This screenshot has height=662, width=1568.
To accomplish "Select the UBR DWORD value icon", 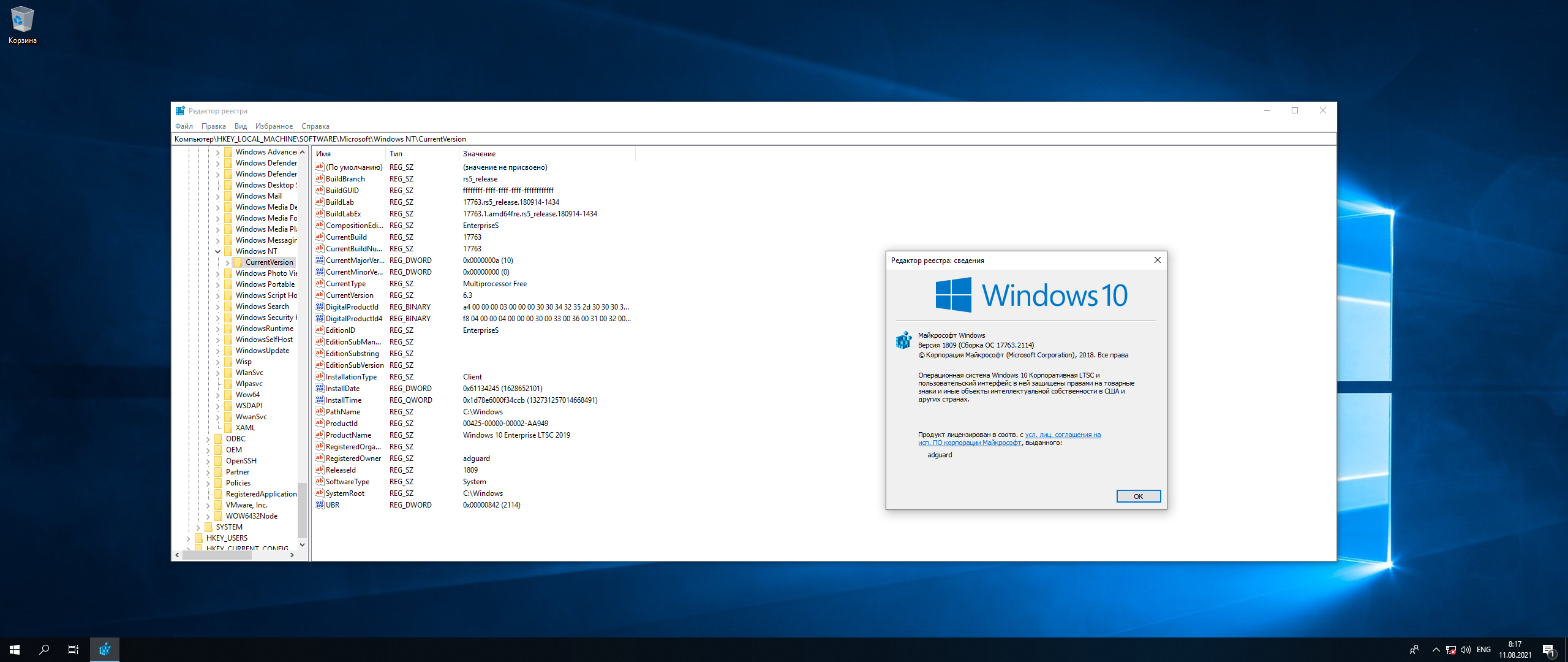I will coord(319,504).
